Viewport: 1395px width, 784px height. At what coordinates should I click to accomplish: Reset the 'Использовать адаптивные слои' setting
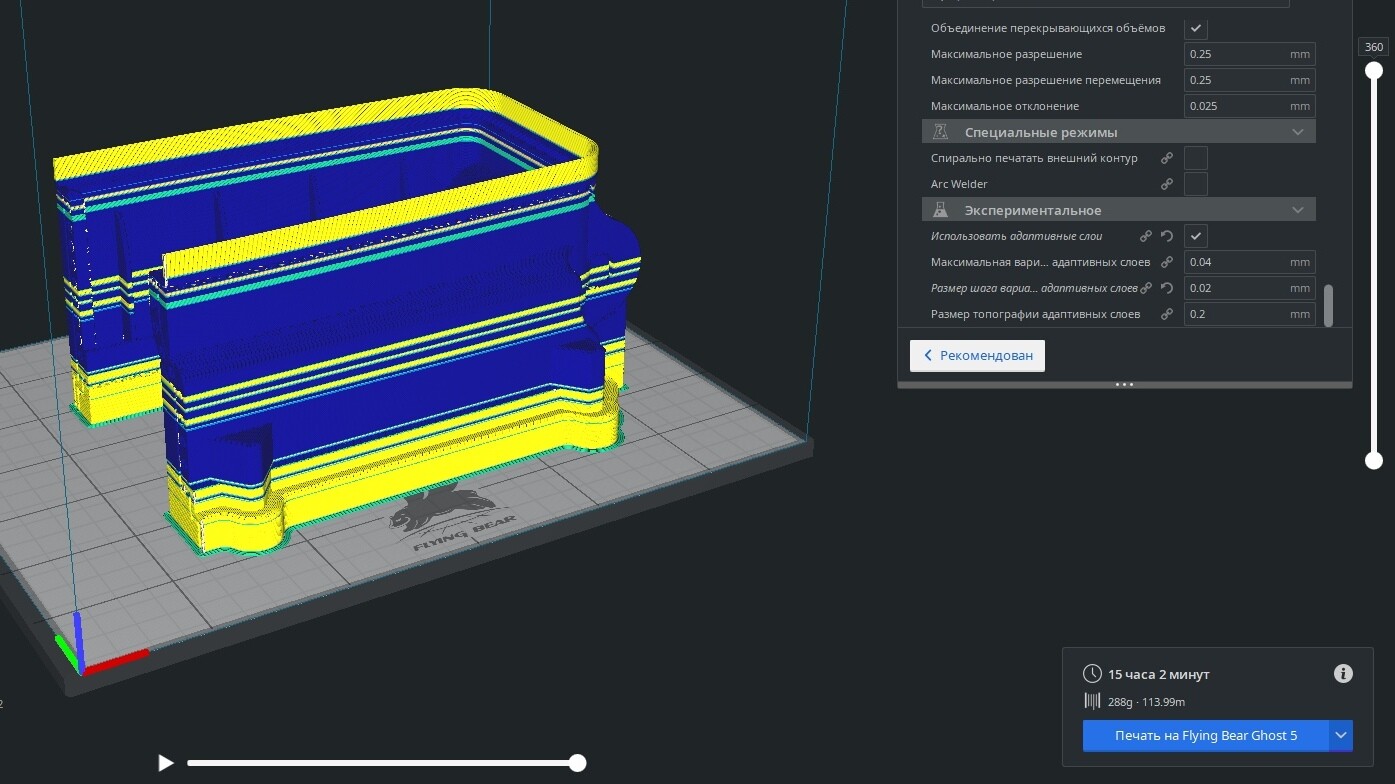click(1166, 236)
